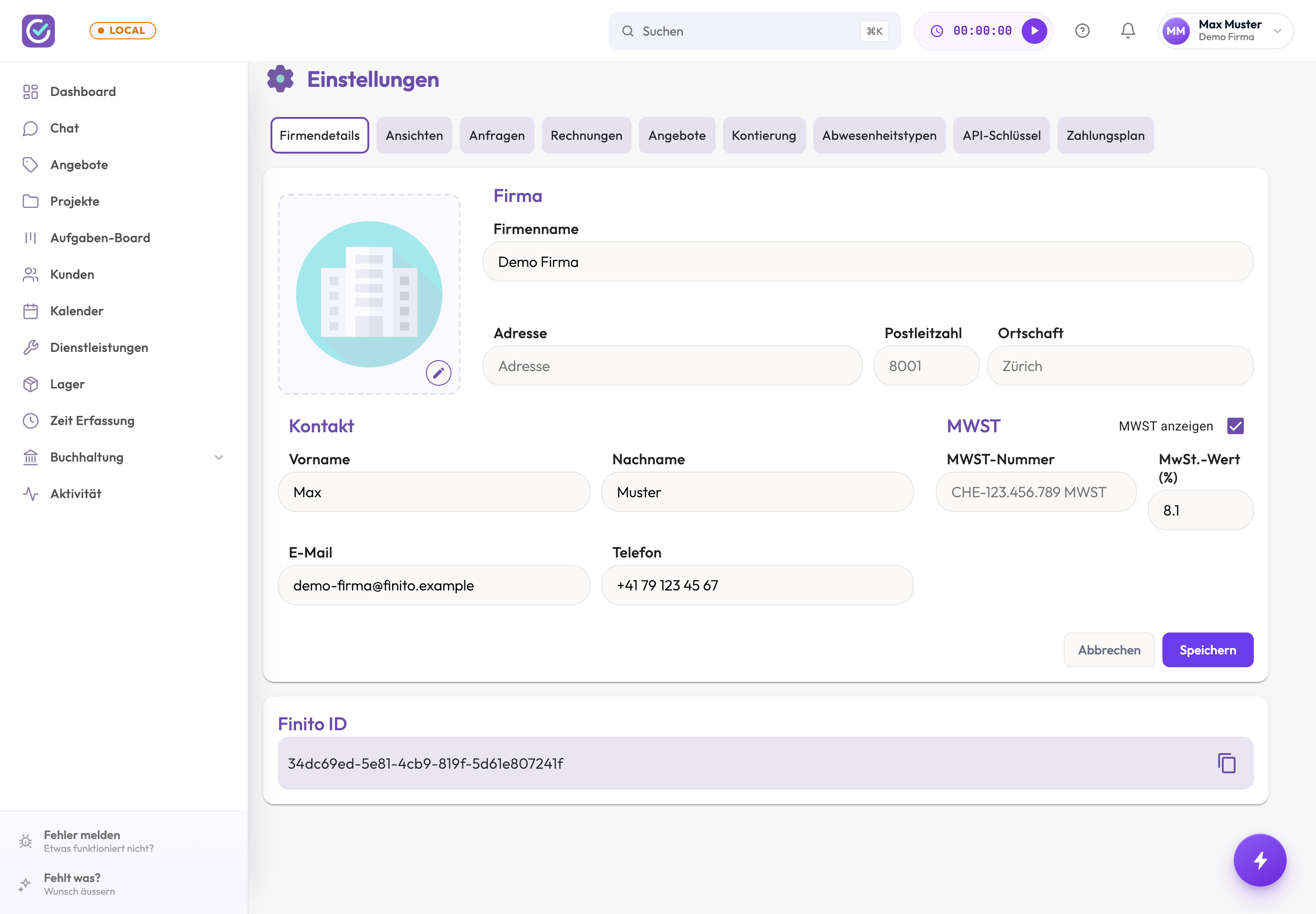This screenshot has width=1316, height=914.
Task: Open the Rechnungen tab
Action: (586, 136)
